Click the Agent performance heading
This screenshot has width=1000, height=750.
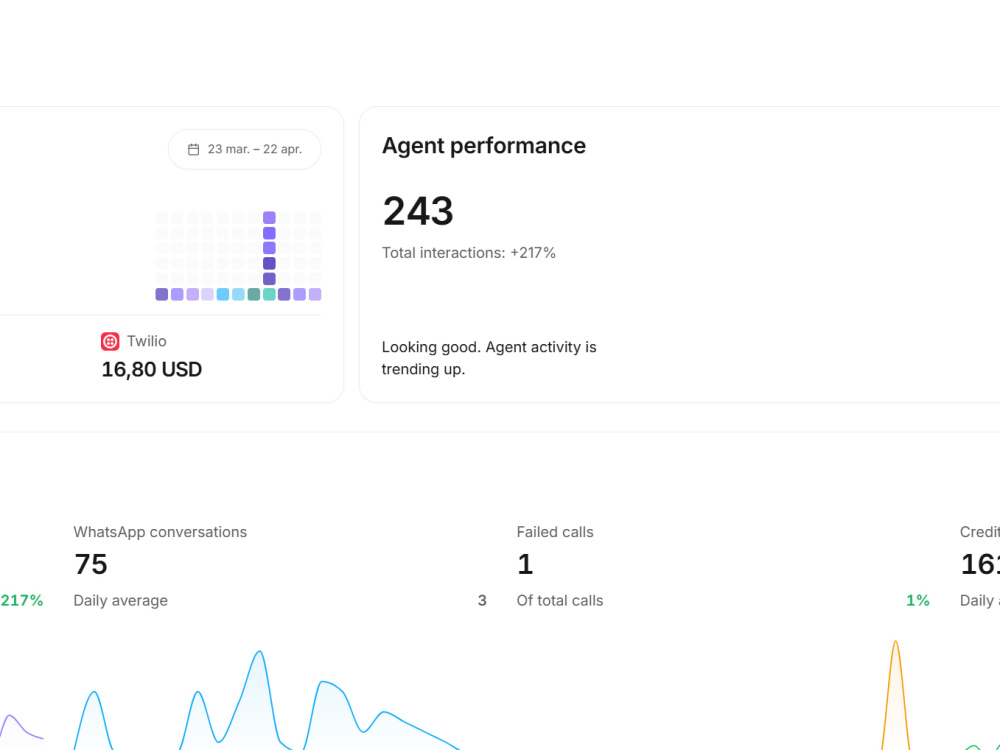(x=483, y=146)
